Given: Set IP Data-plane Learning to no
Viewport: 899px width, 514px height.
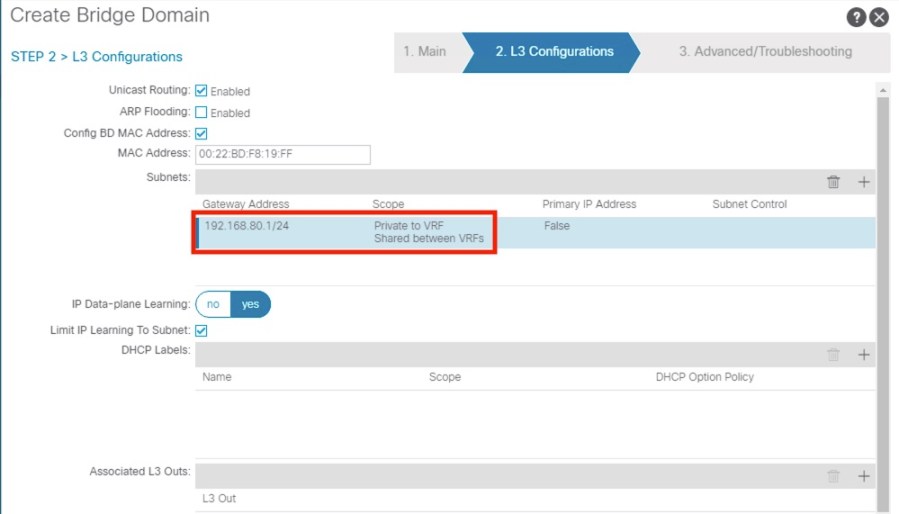Looking at the screenshot, I should click(x=213, y=304).
